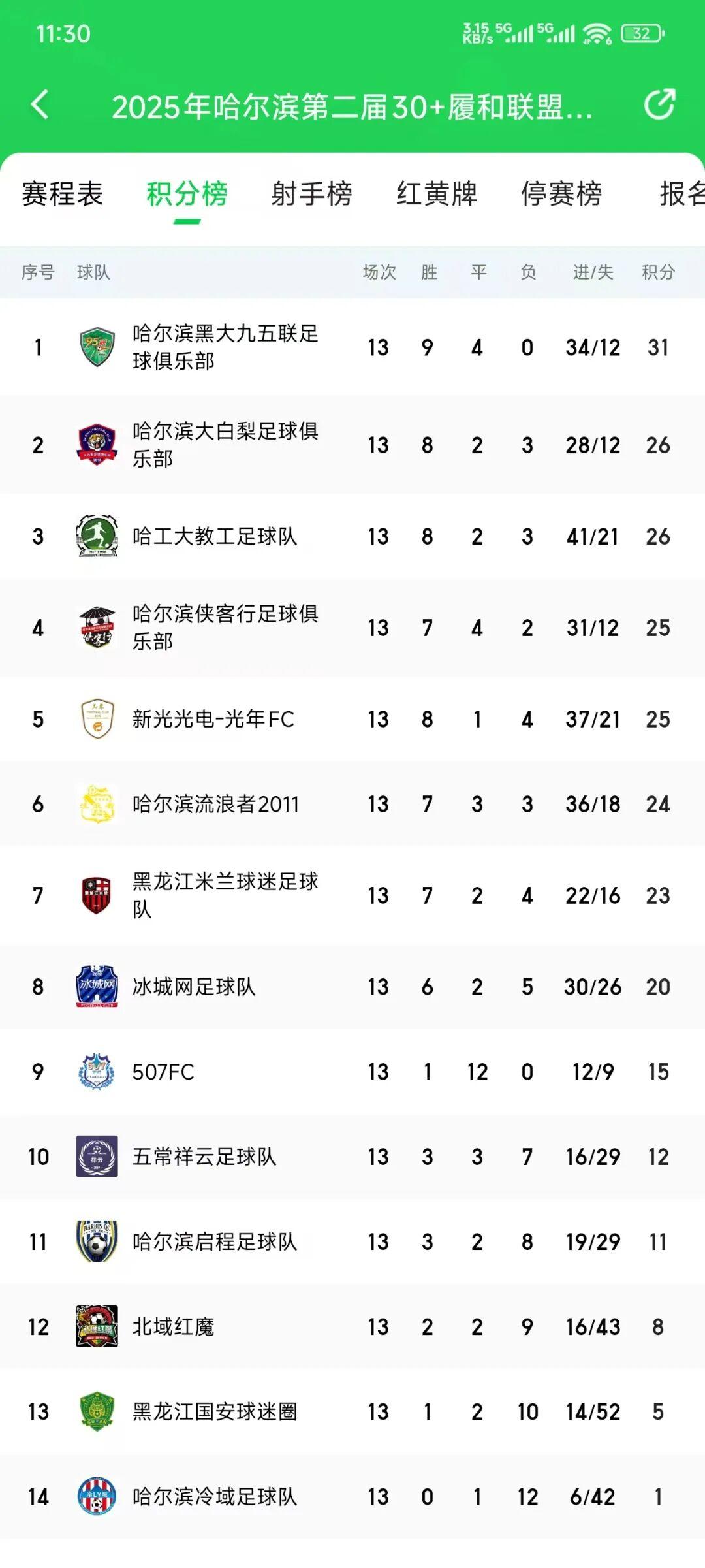
Task: Tap the share icon in header
Action: 659,104
